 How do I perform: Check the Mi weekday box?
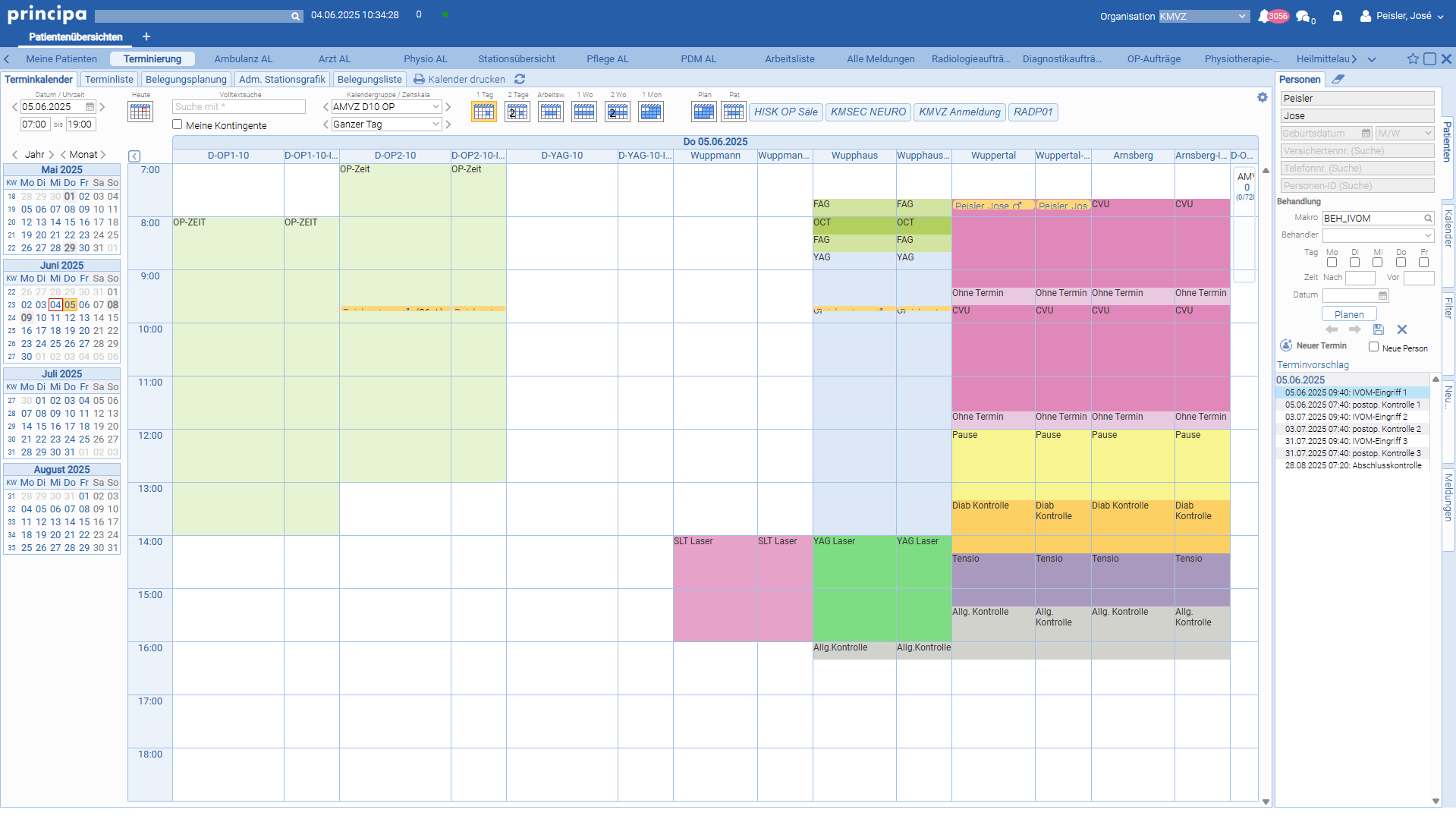coord(1377,263)
